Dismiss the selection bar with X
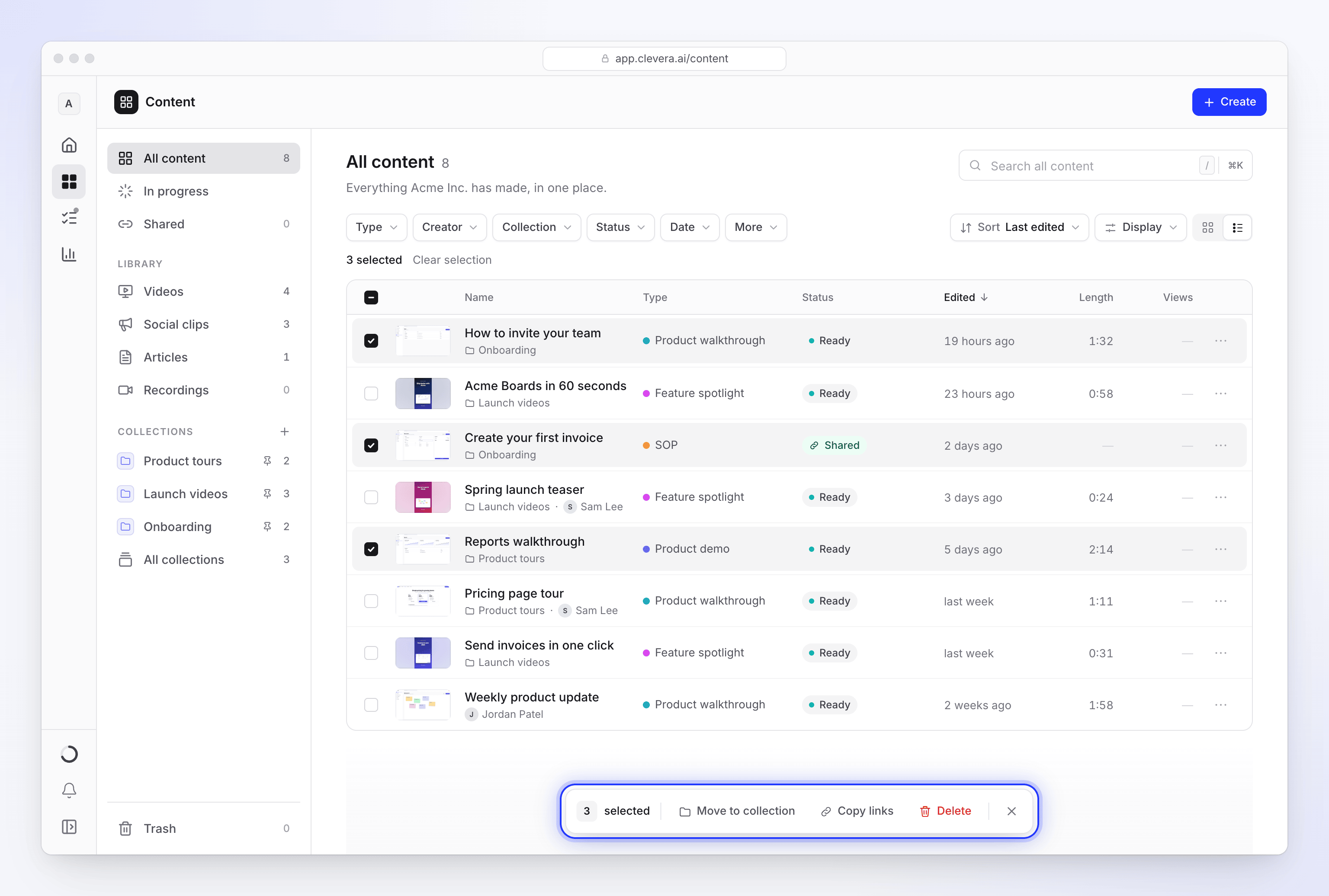This screenshot has height=896, width=1329. (x=1011, y=811)
